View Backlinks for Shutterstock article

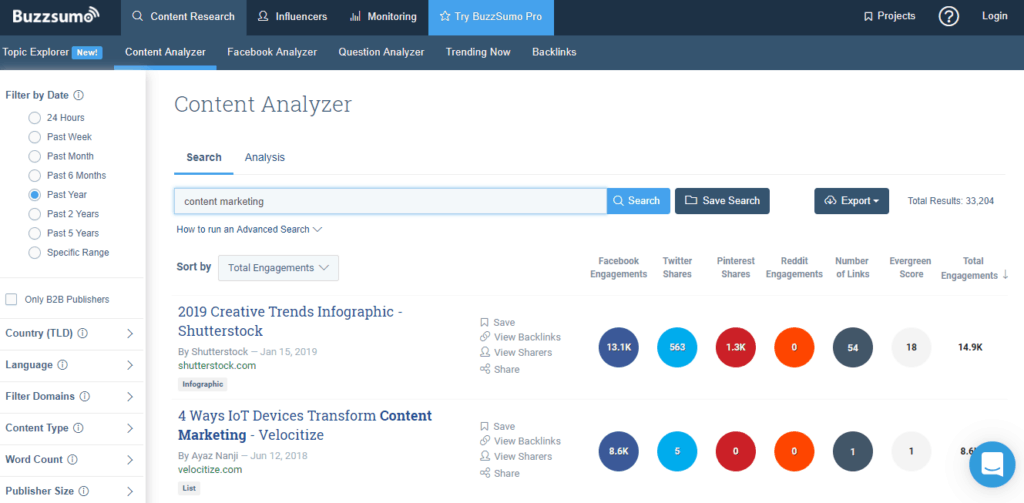[x=520, y=337]
